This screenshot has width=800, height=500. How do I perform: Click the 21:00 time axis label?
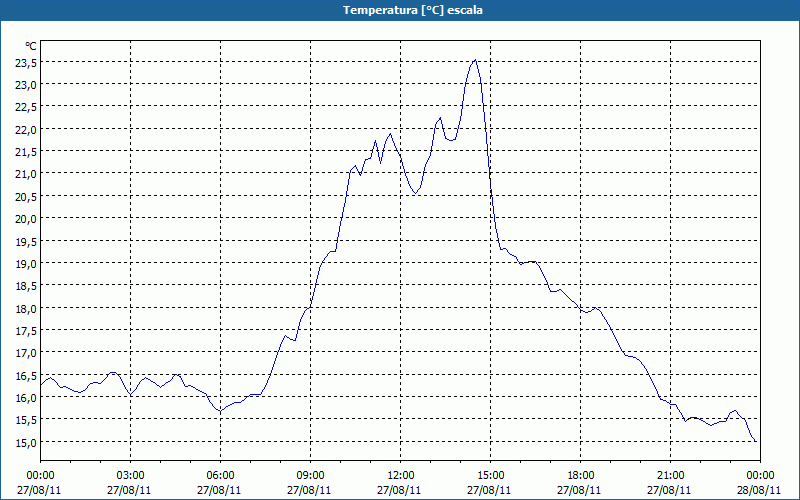[670, 476]
